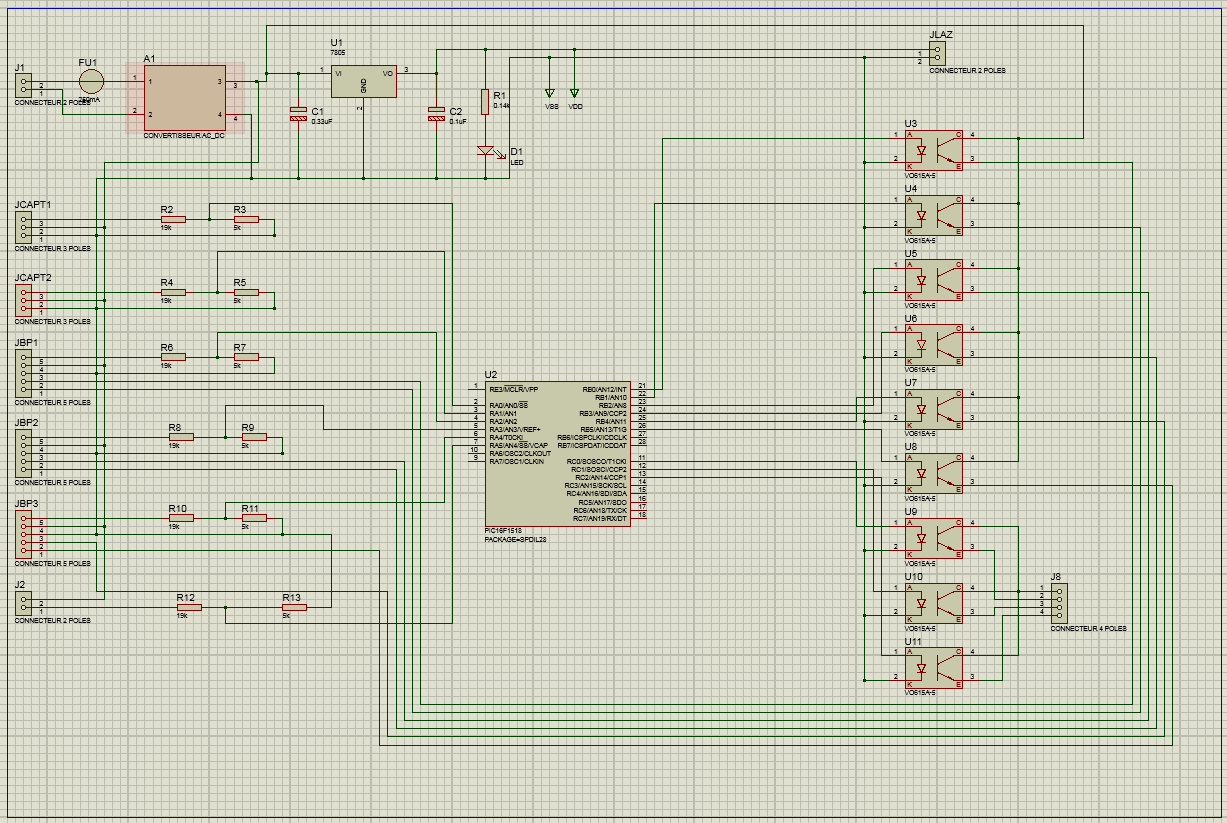Screen dimensions: 1227x823
Task: Select the JBP2 5-pole connector
Action: tap(23, 454)
